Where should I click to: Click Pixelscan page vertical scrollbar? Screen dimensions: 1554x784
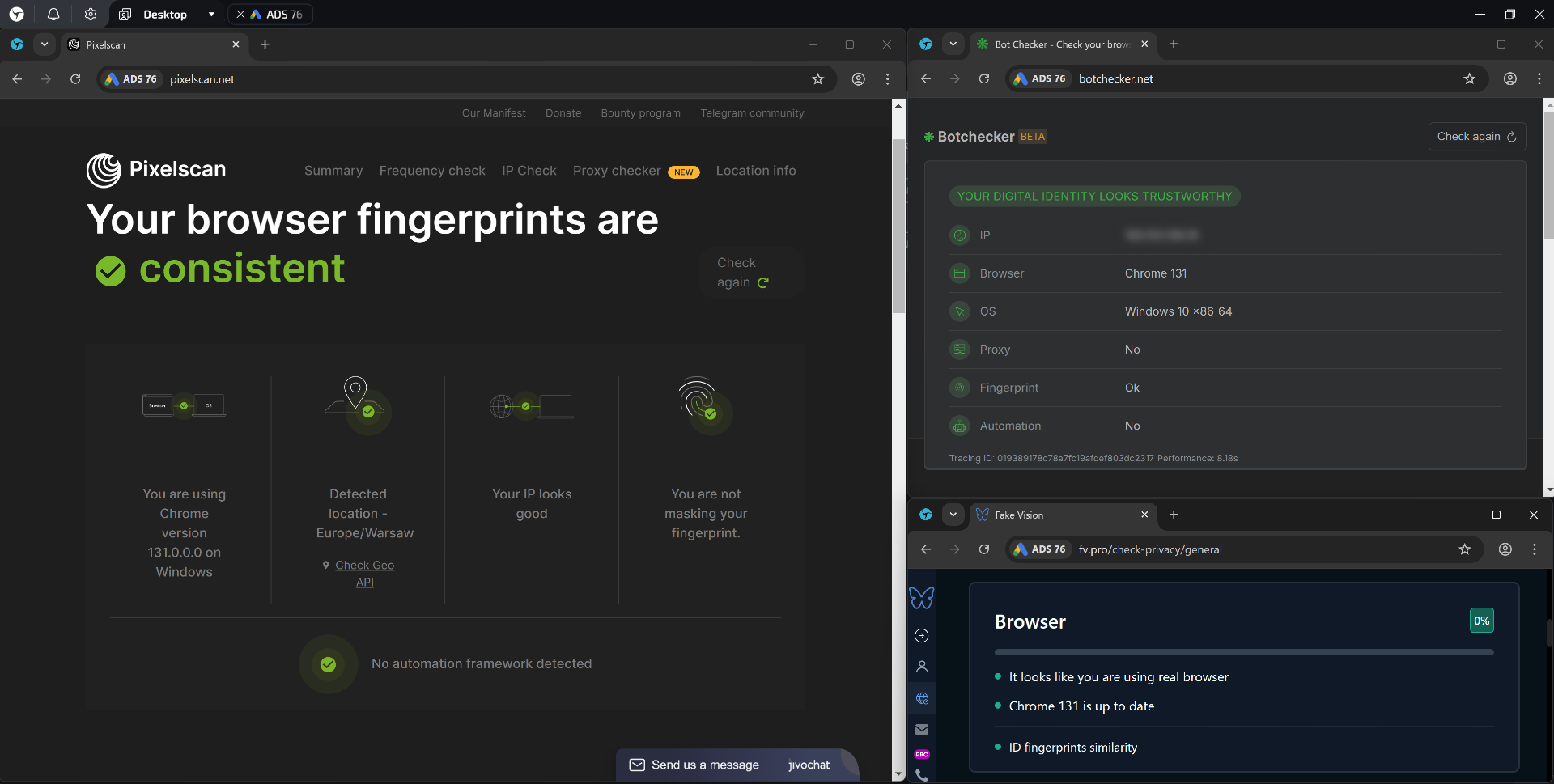(x=898, y=227)
